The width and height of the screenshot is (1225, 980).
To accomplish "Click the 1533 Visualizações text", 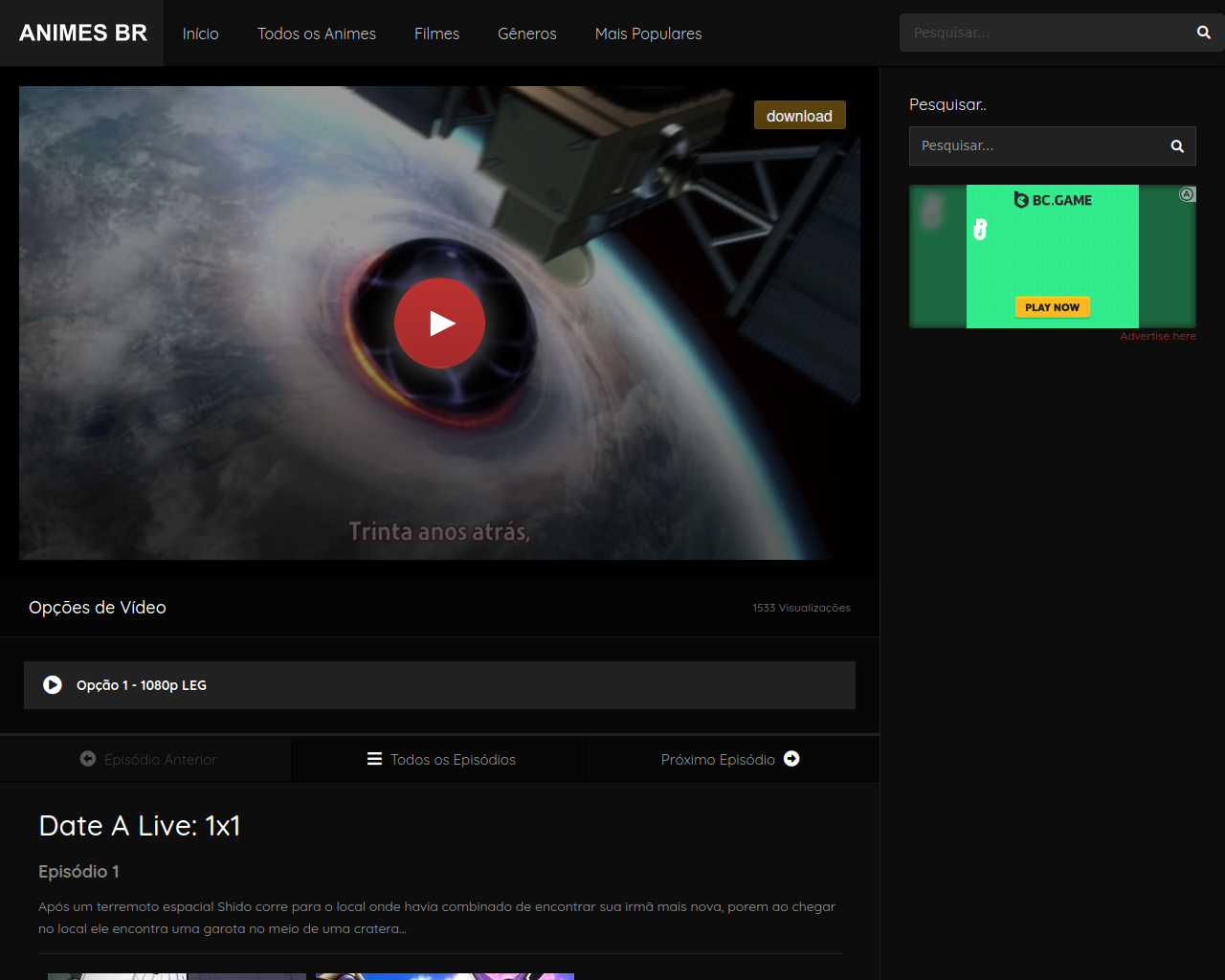I will pyautogui.click(x=801, y=608).
